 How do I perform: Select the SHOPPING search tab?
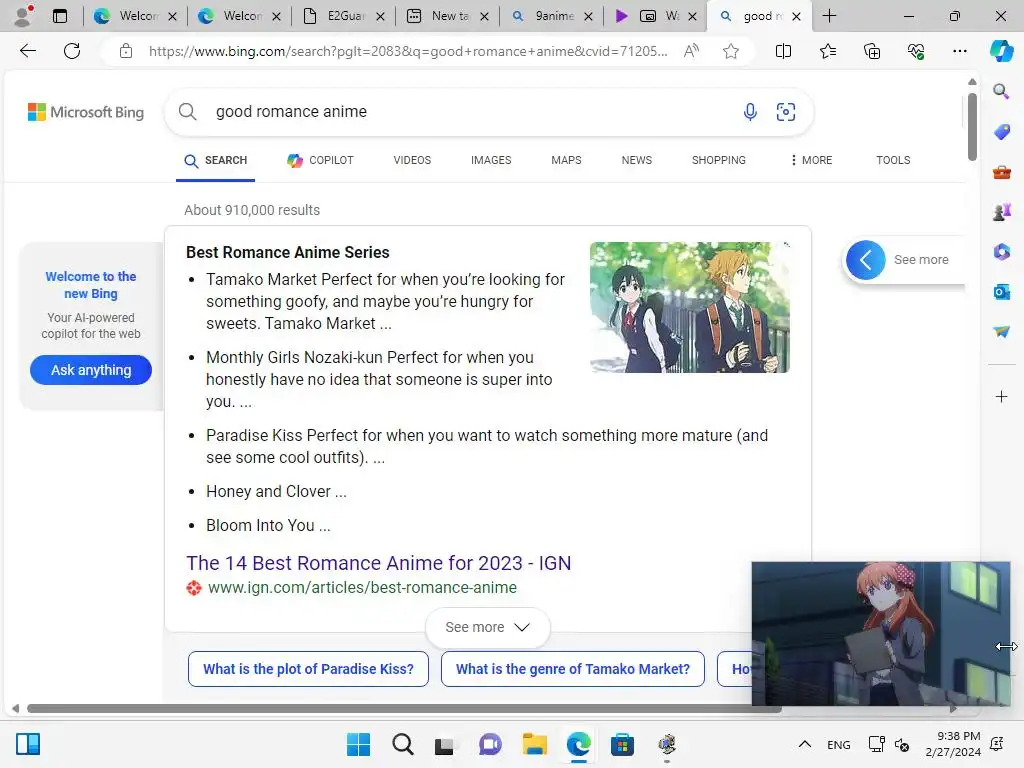[718, 160]
